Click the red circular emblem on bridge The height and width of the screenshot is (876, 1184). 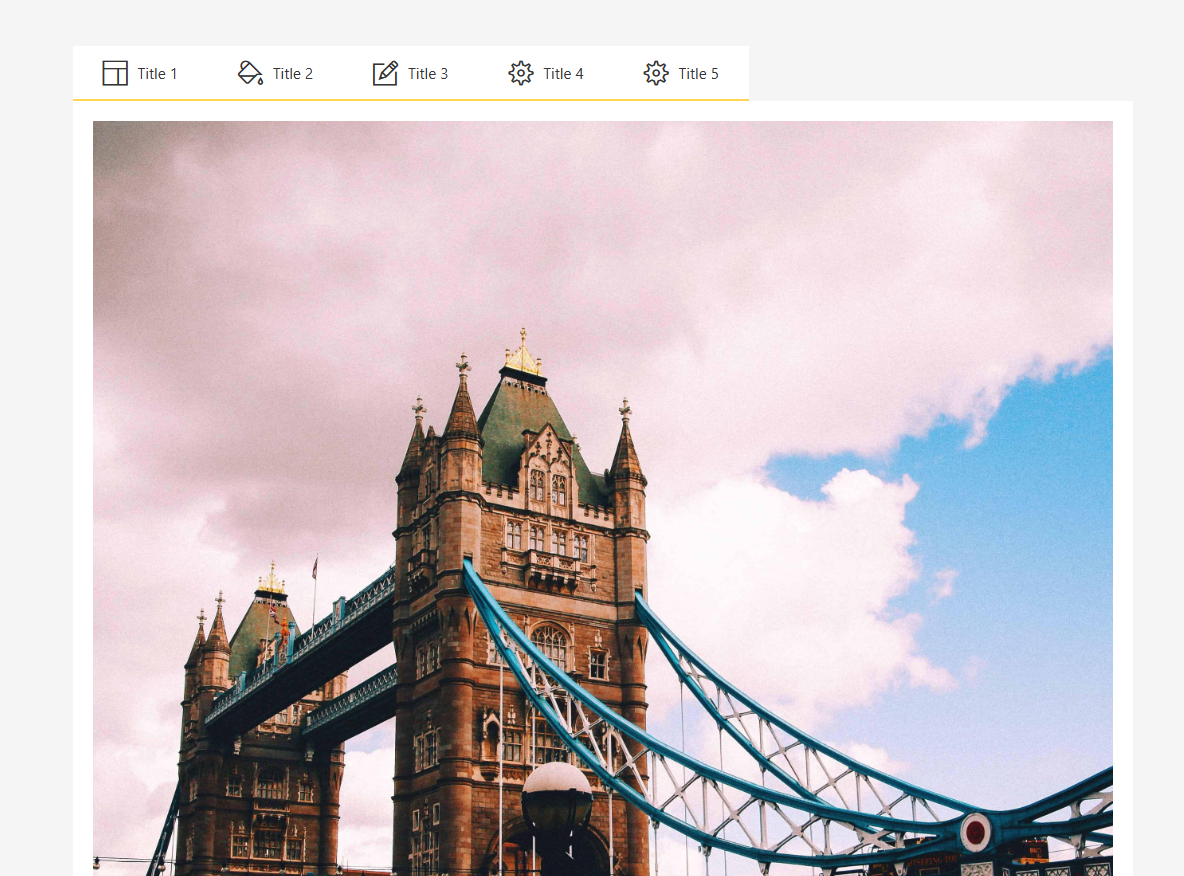click(x=975, y=832)
